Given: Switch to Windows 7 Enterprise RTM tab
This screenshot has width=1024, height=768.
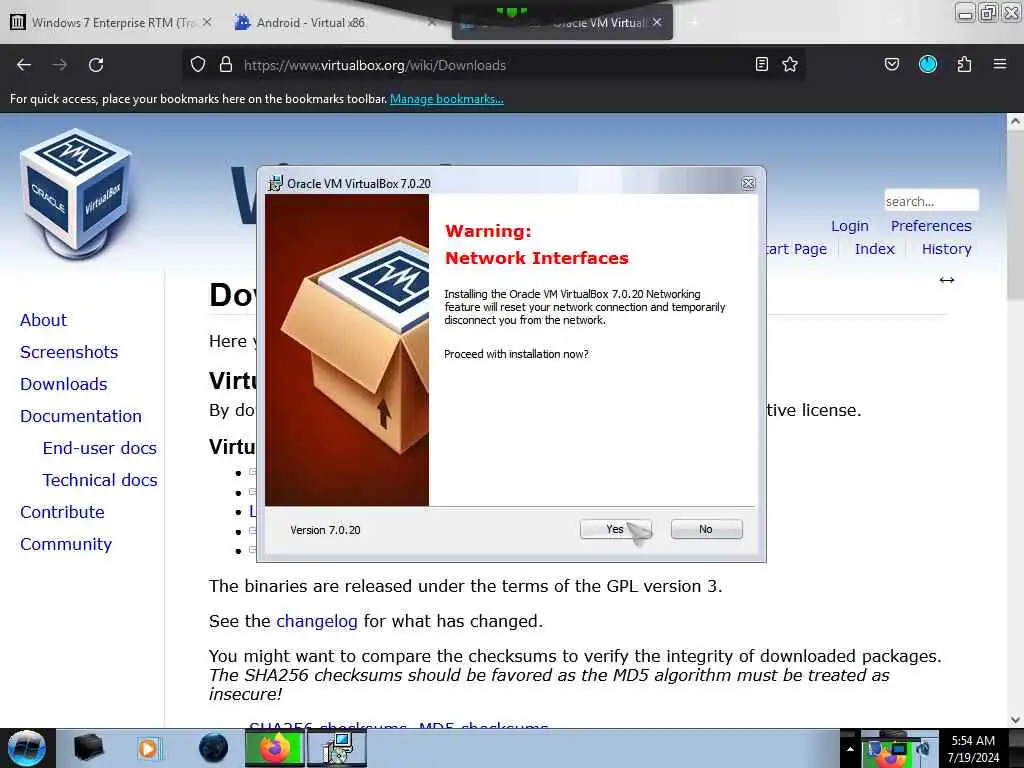Looking at the screenshot, I should click(112, 22).
